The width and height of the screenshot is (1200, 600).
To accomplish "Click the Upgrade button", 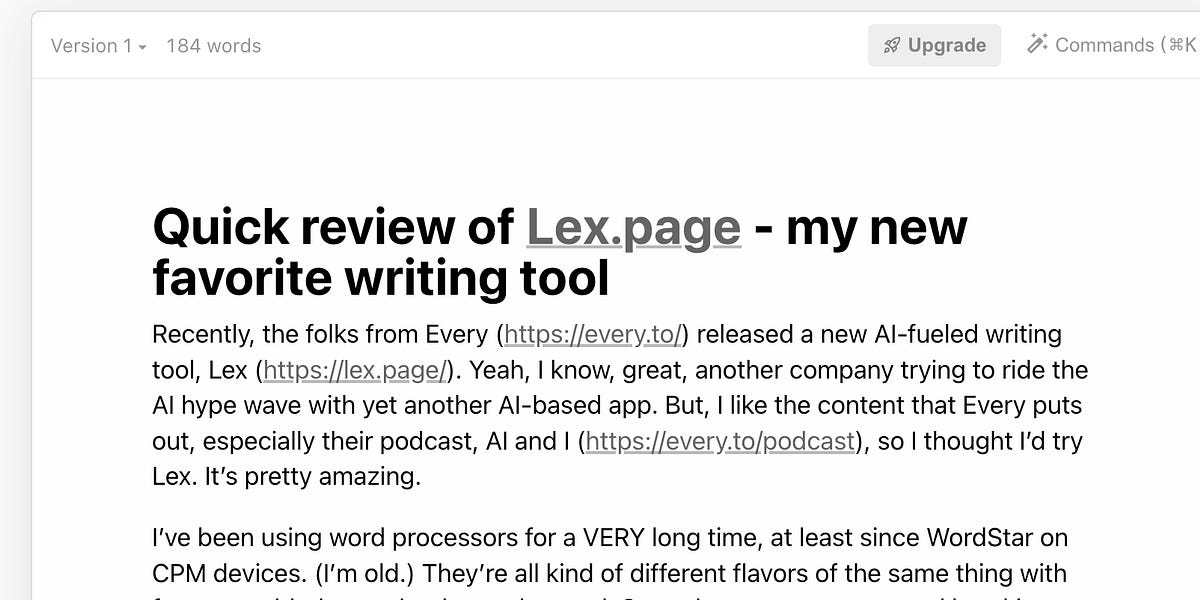I will click(933, 45).
